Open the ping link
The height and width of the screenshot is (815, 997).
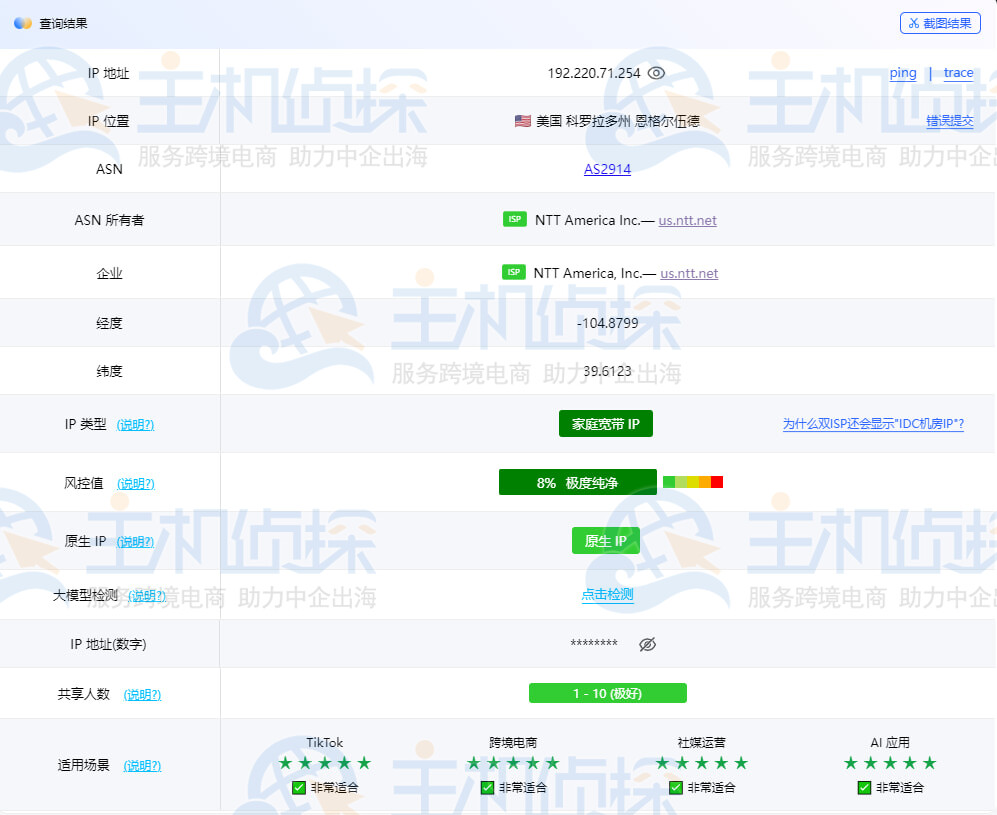pyautogui.click(x=903, y=73)
